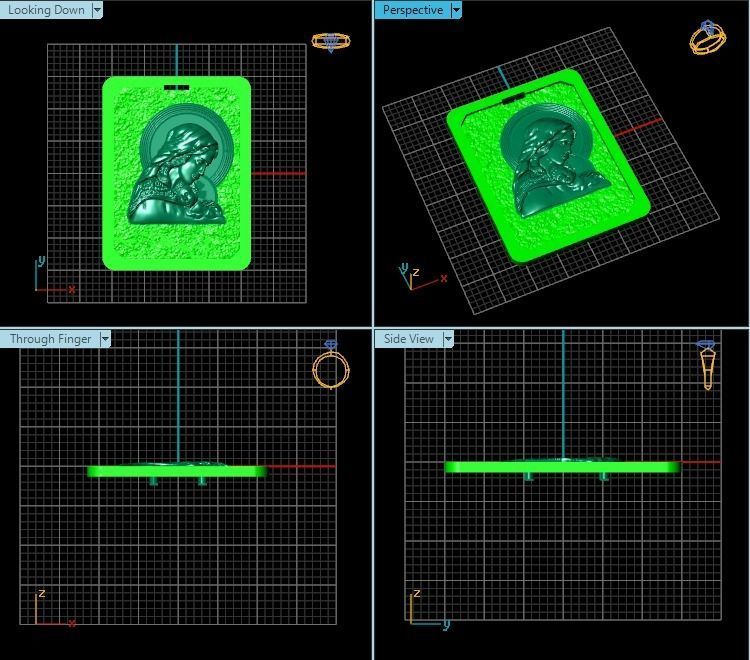Click the Looking Down viewport label
This screenshot has height=660, width=750.
pos(46,10)
